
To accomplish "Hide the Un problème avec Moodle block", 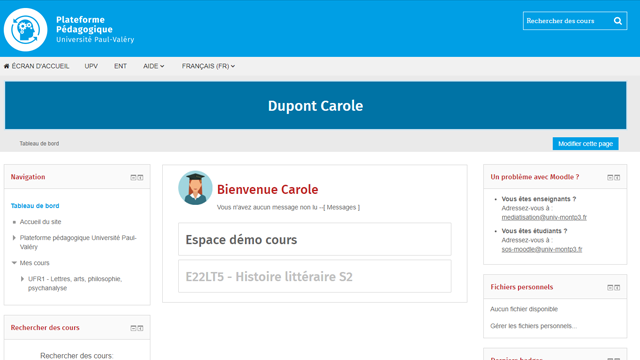I will click(610, 178).
